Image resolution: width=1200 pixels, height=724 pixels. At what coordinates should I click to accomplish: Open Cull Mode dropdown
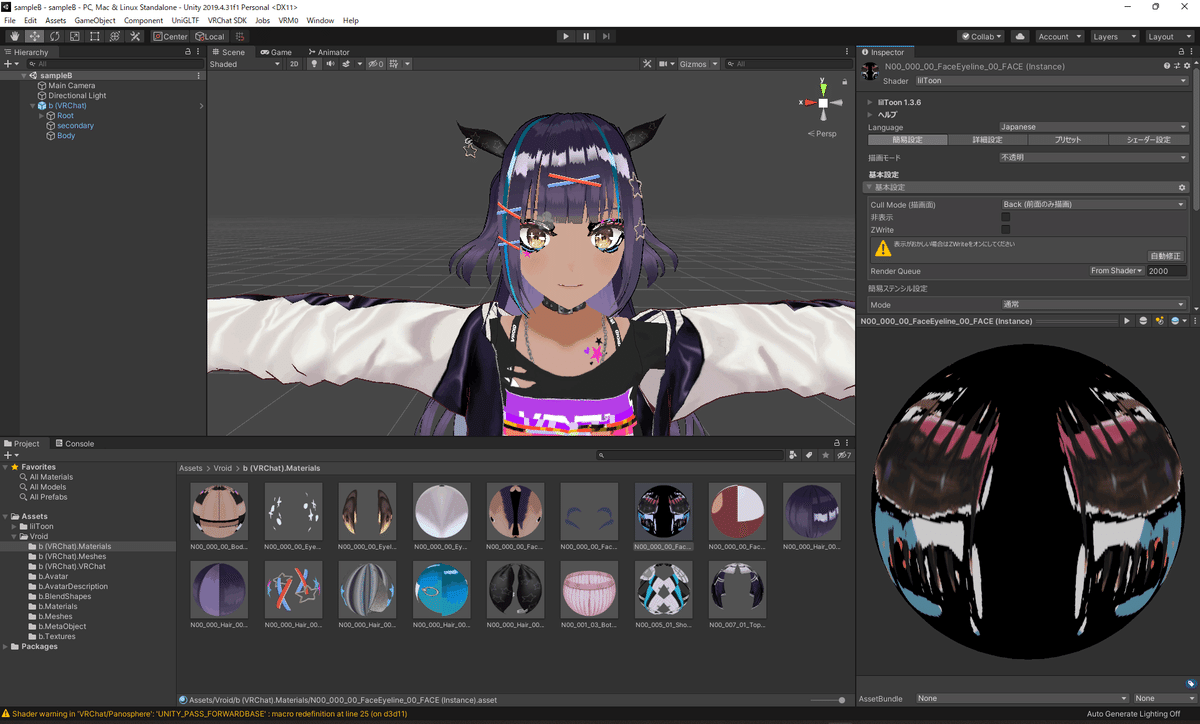coord(1094,204)
